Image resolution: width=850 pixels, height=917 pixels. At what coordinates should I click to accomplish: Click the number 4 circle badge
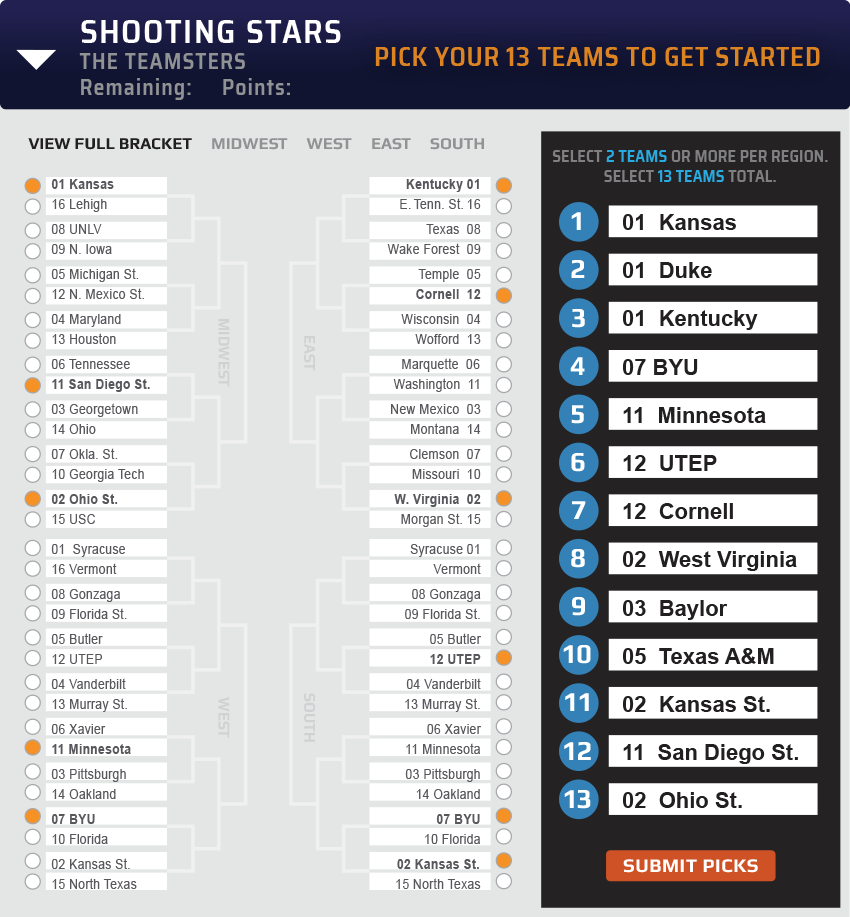click(x=578, y=367)
